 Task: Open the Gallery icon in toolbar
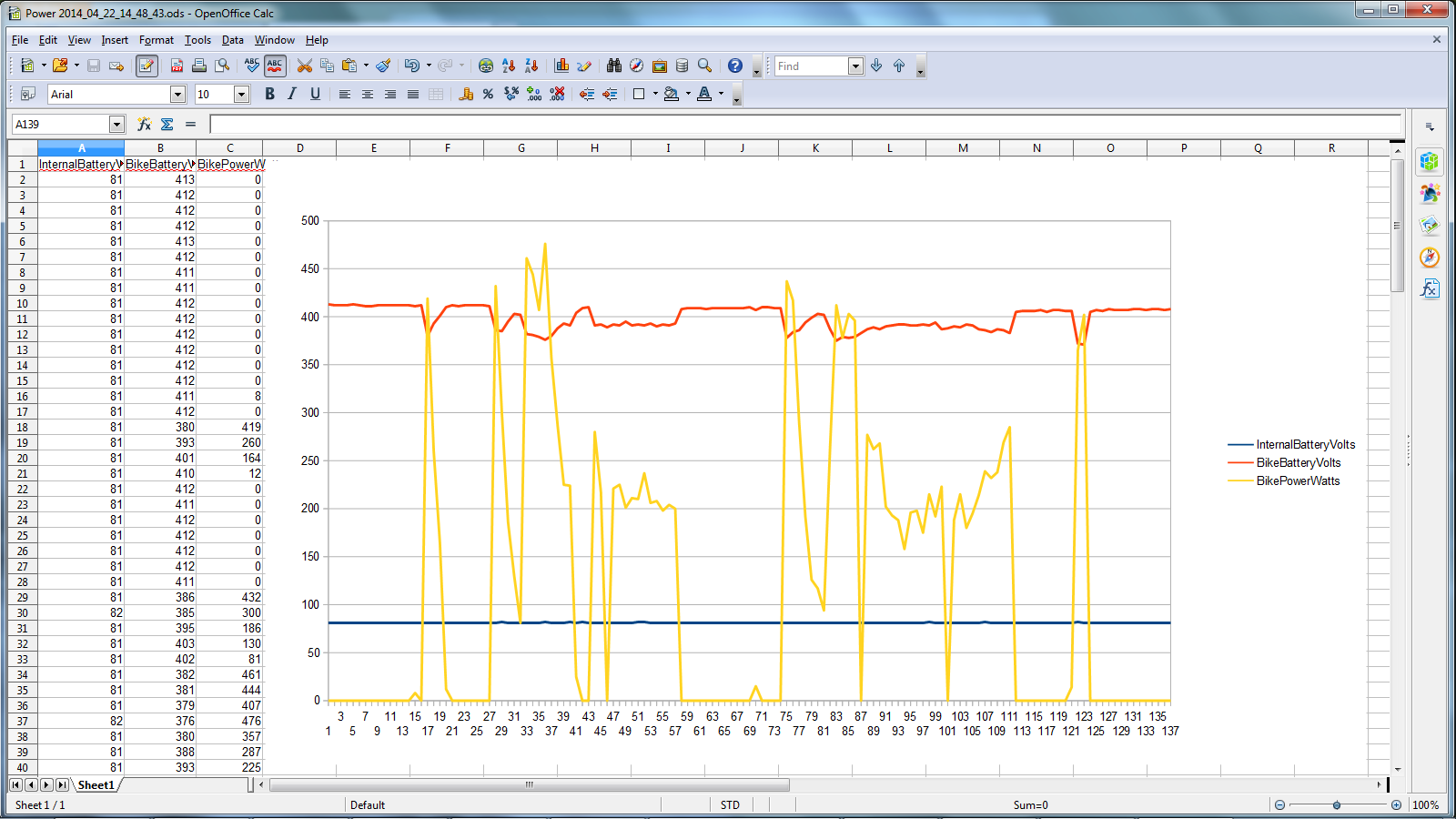click(660, 66)
